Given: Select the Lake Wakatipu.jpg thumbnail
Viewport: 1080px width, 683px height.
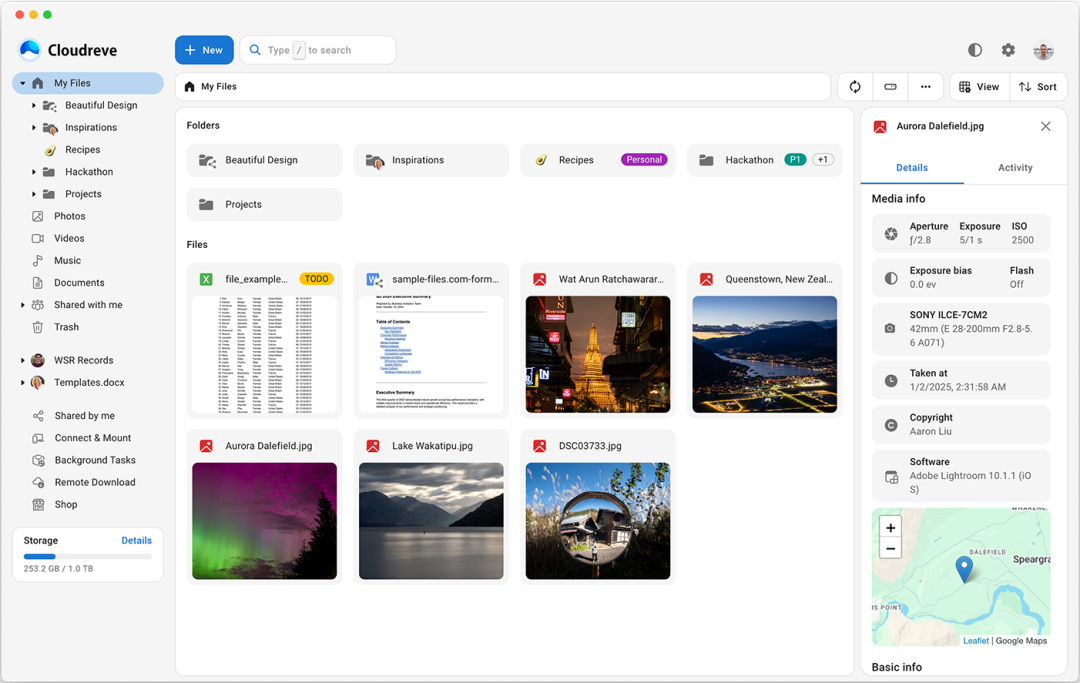Looking at the screenshot, I should [x=431, y=520].
